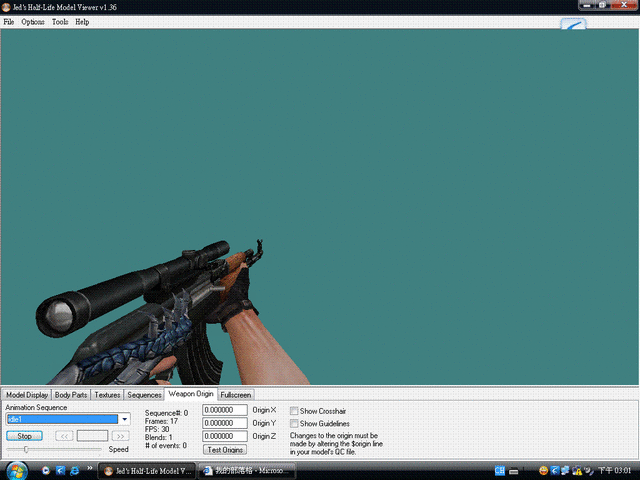Click the CH language indicator in tray
The height and width of the screenshot is (480, 640).
pyautogui.click(x=499, y=469)
